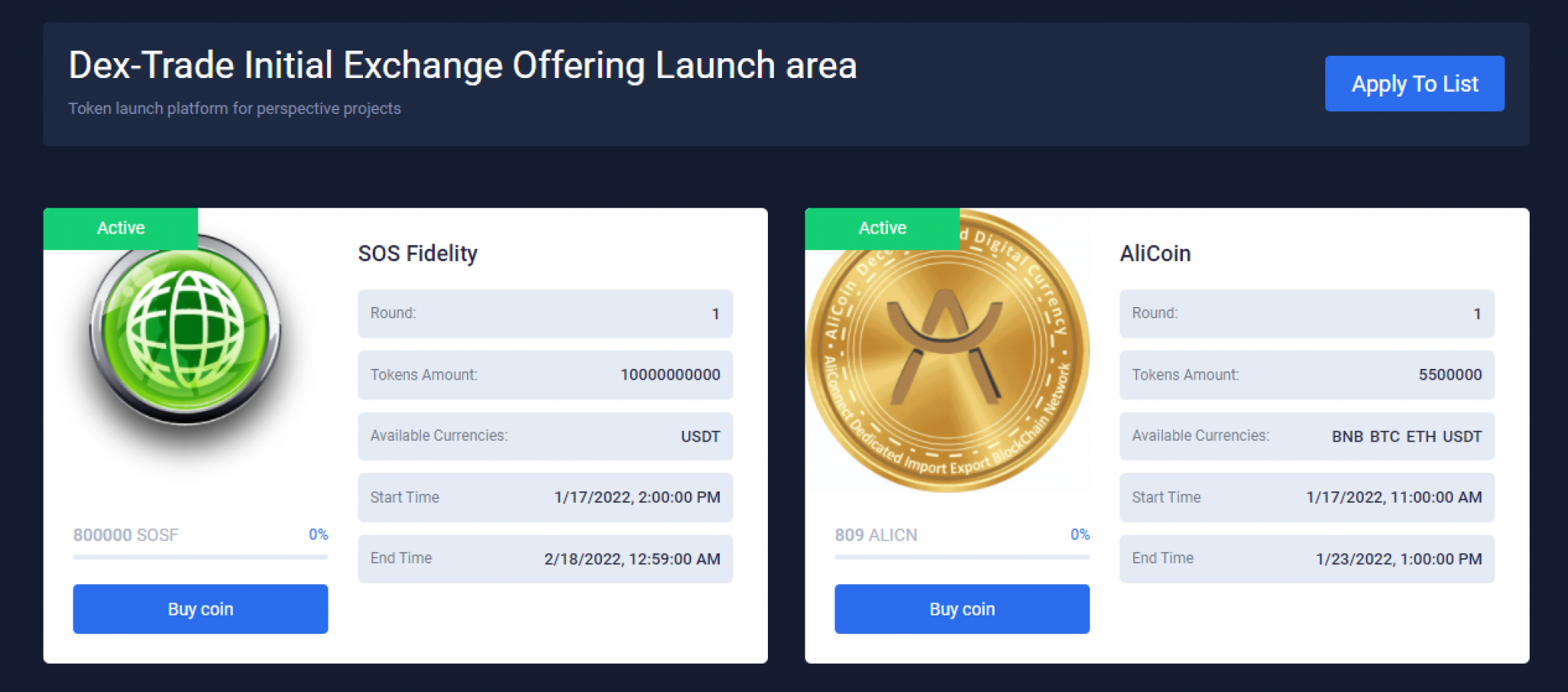Select the Active badge on AliCoin card
Viewport: 1568px width, 692px height.
pos(882,227)
